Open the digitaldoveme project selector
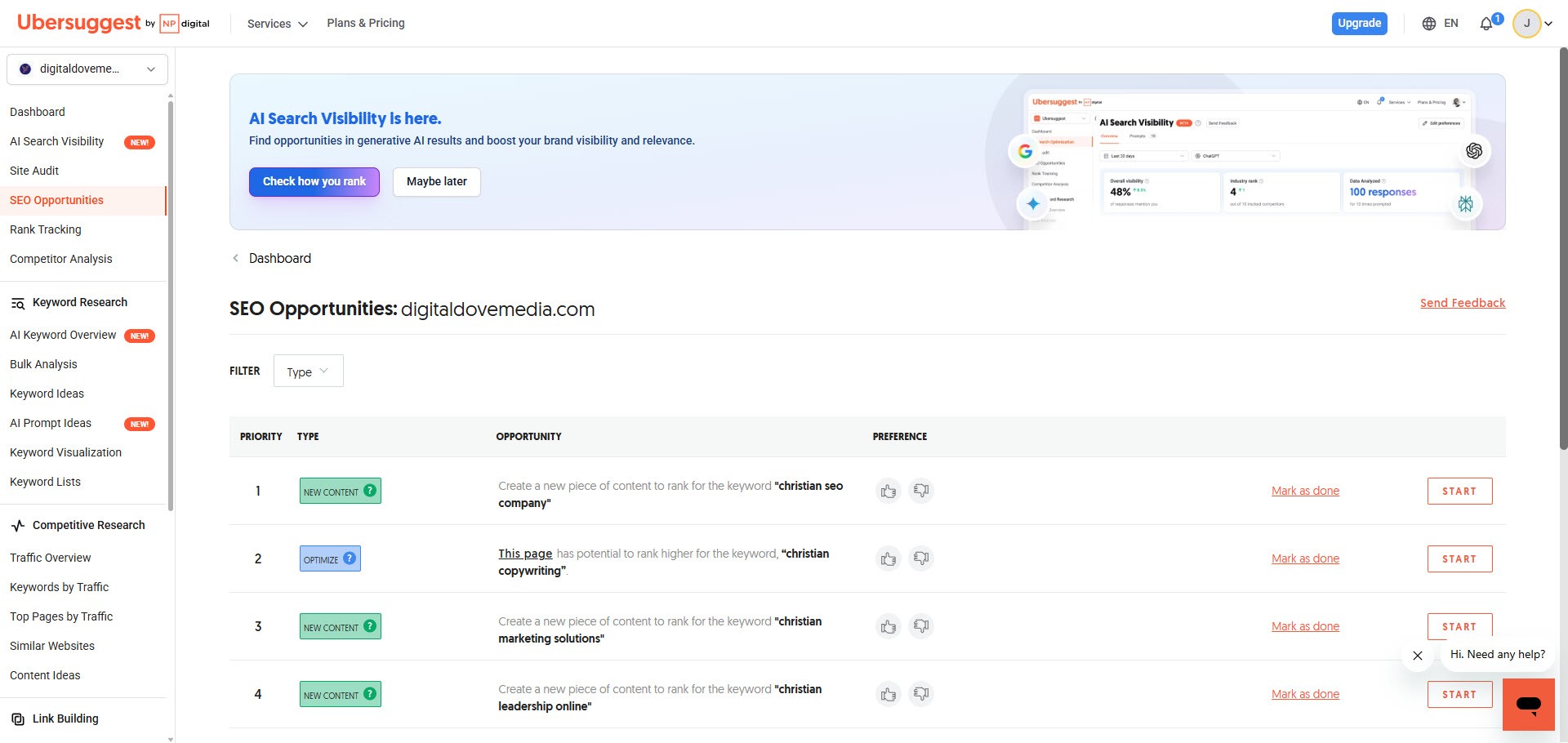The width and height of the screenshot is (1568, 743). [87, 69]
